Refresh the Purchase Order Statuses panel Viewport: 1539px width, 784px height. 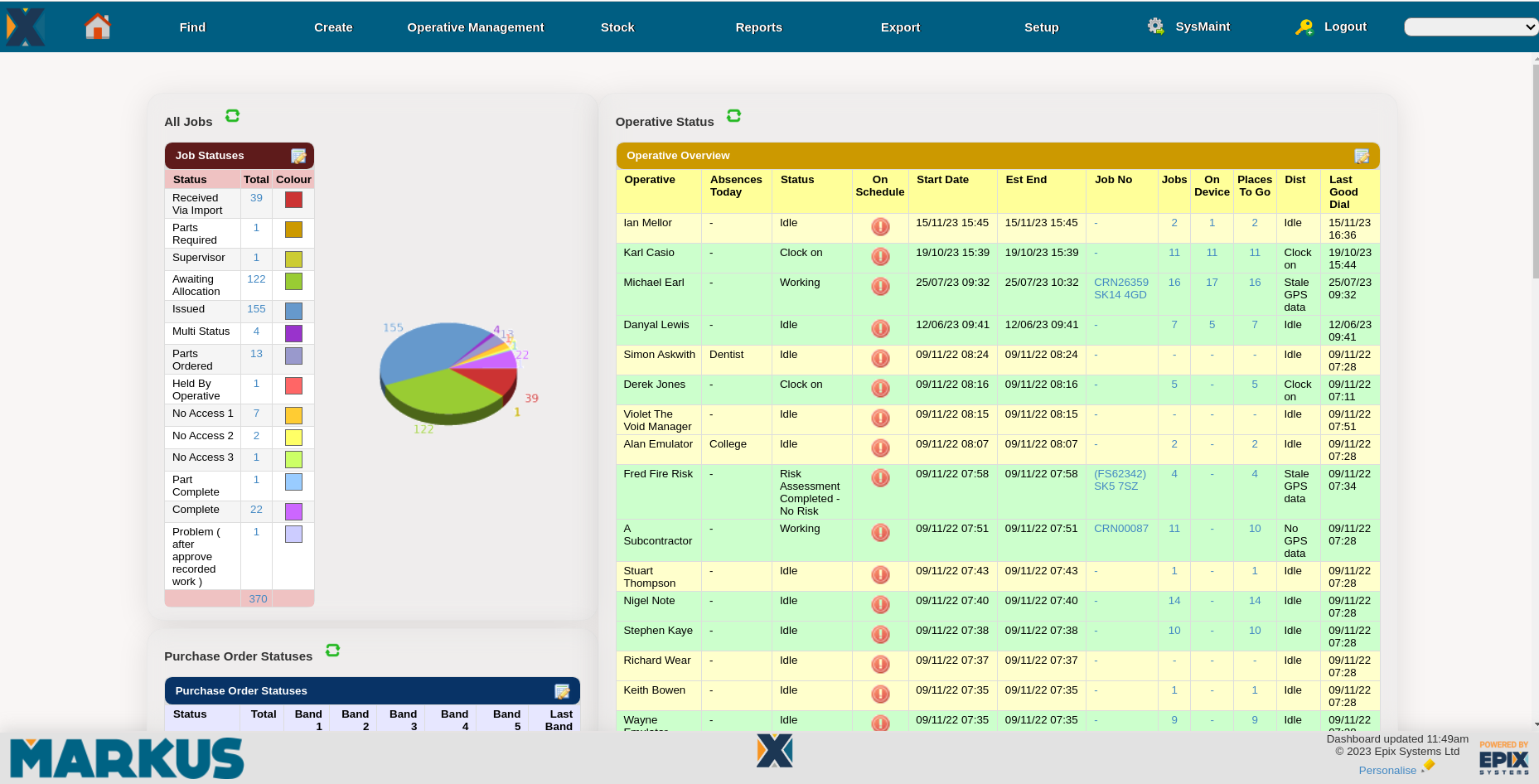click(x=332, y=651)
